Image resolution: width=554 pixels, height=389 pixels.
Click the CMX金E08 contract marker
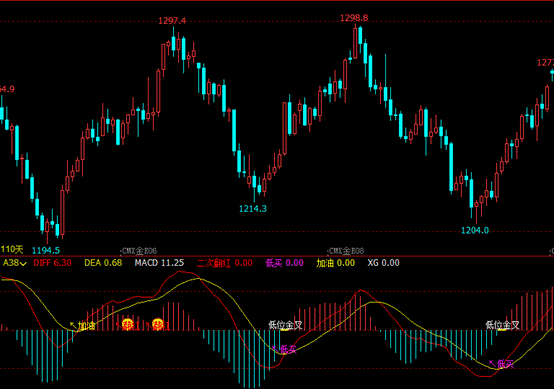click(346, 251)
